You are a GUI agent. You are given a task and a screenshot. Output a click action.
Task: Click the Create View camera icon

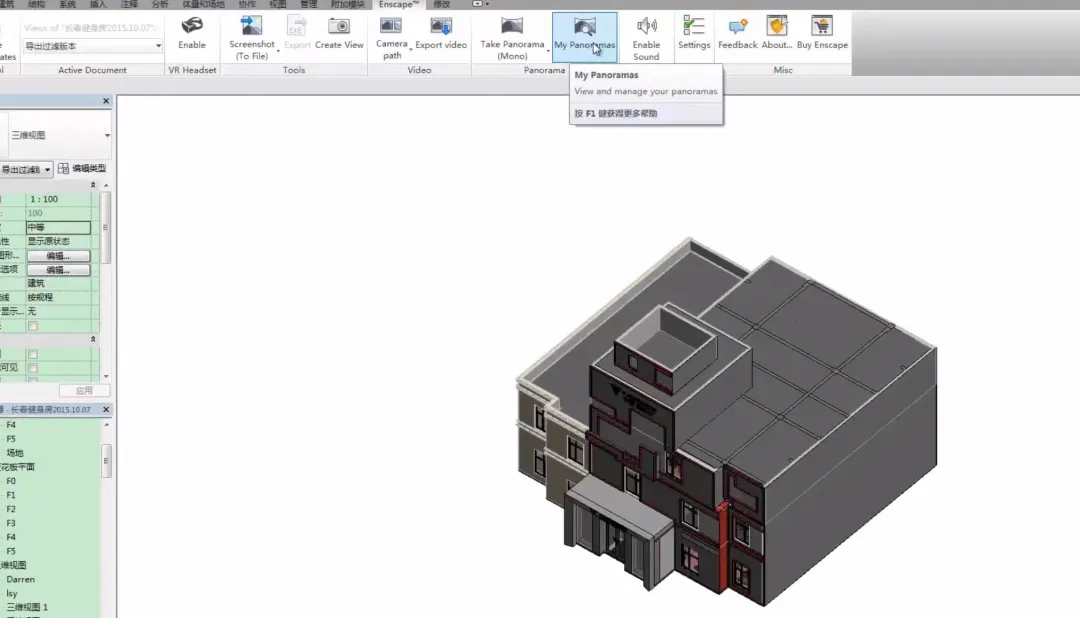[339, 26]
